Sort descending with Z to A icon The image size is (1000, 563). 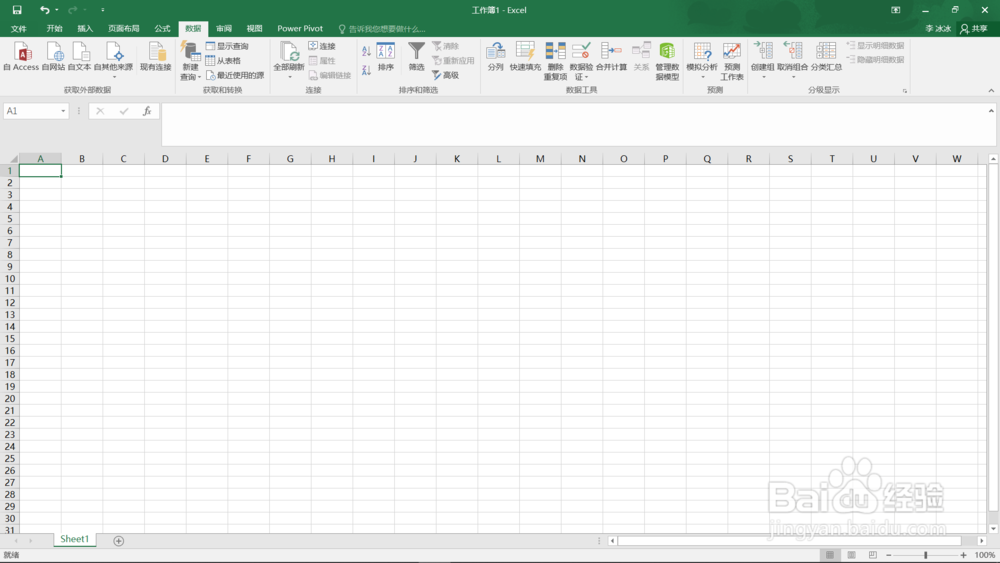pyautogui.click(x=366, y=69)
